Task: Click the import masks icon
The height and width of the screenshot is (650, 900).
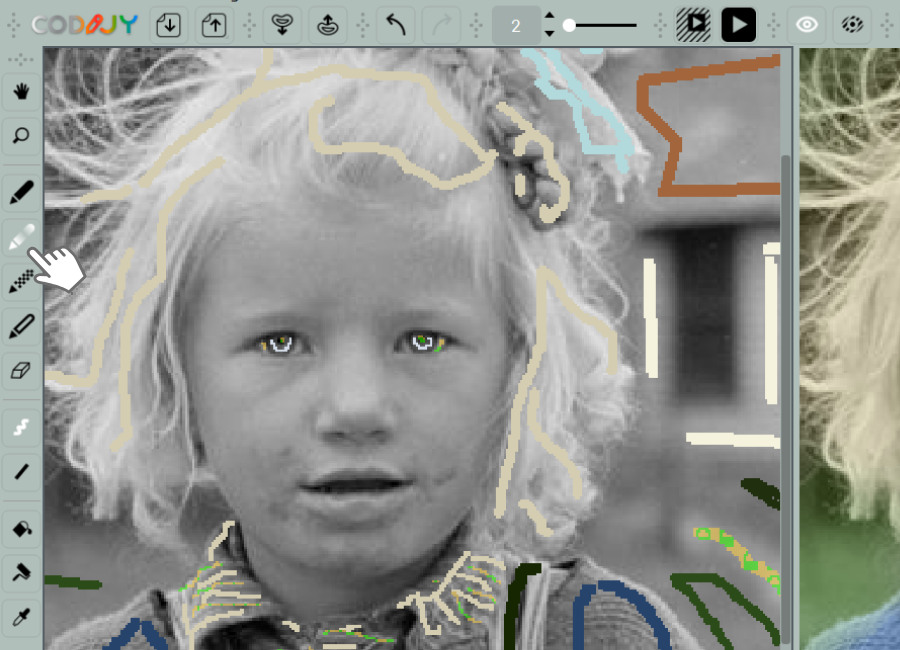Action: tap(282, 25)
